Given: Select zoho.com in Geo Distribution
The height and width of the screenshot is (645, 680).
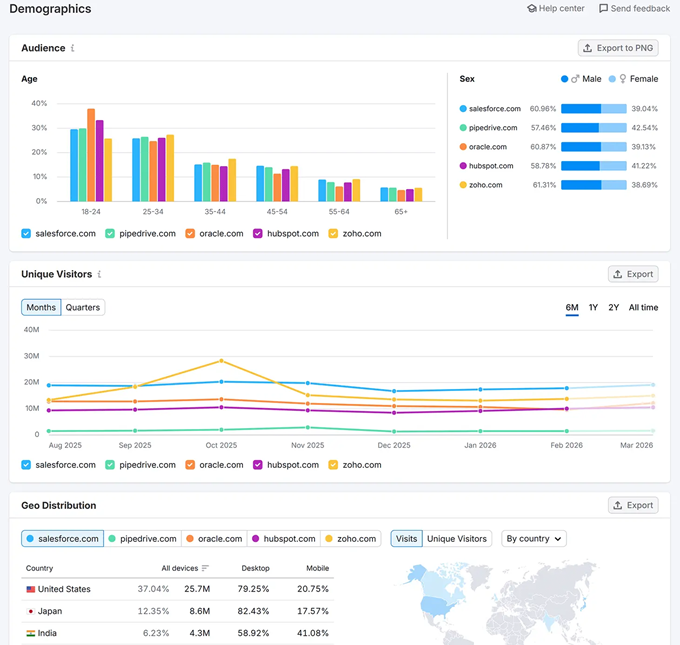Looking at the screenshot, I should 350,538.
